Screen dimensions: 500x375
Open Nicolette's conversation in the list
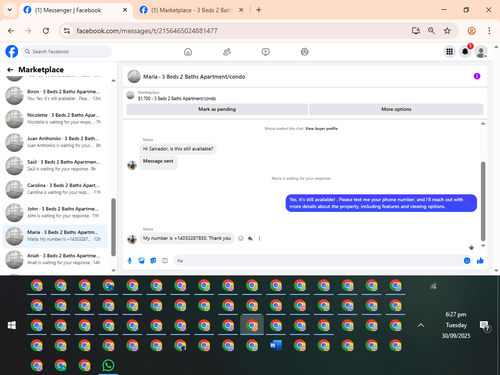point(55,119)
